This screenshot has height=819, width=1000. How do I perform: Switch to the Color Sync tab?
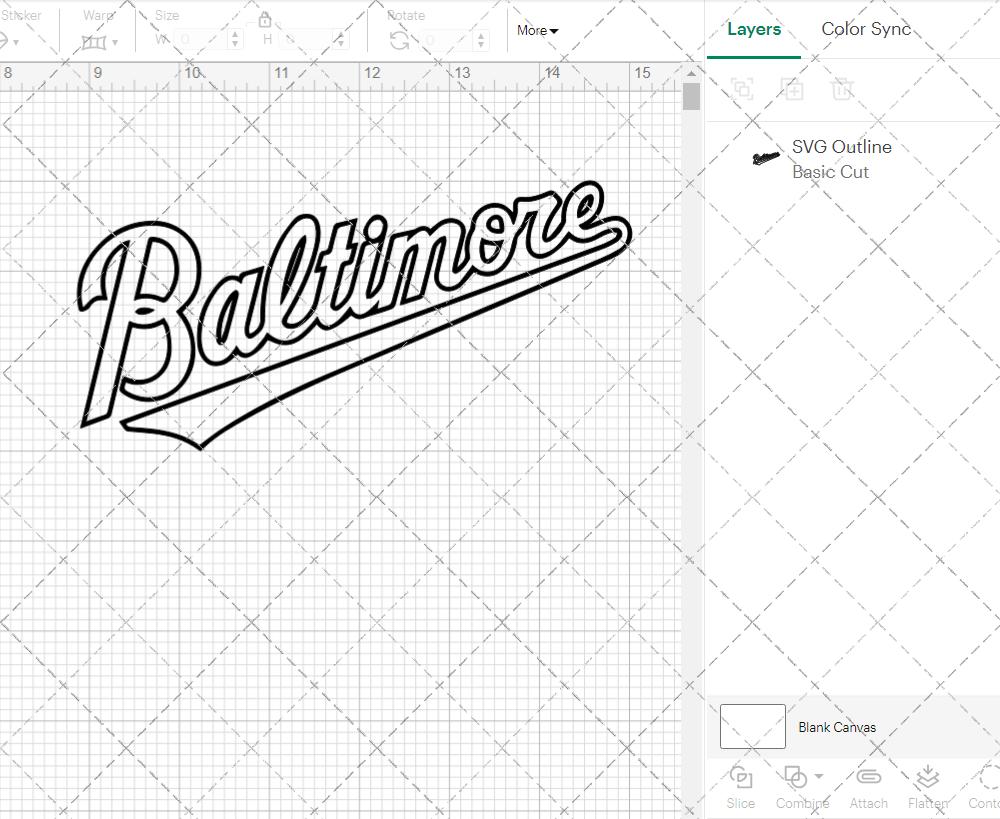coord(866,29)
